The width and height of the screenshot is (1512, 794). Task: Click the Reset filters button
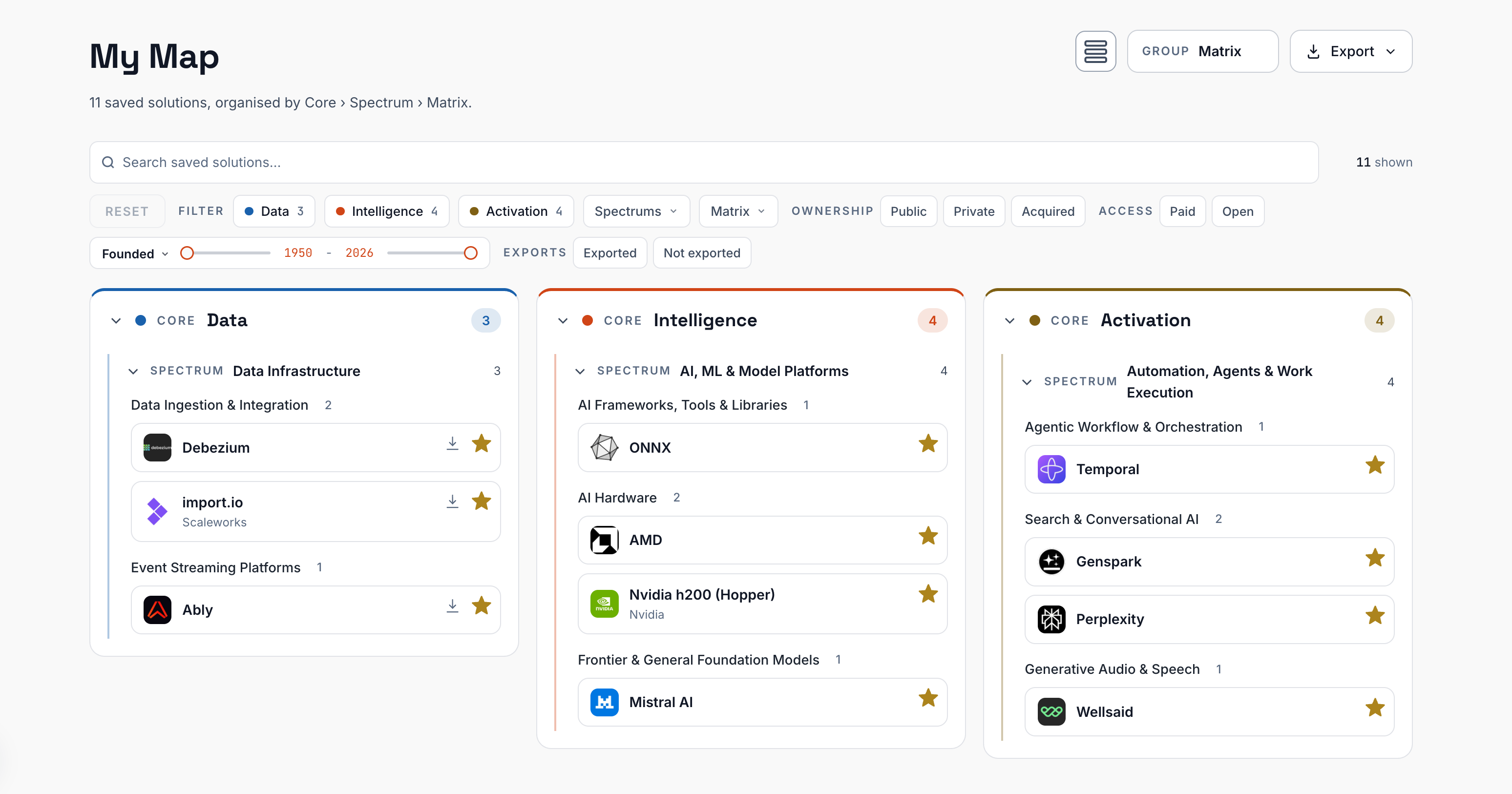(127, 211)
